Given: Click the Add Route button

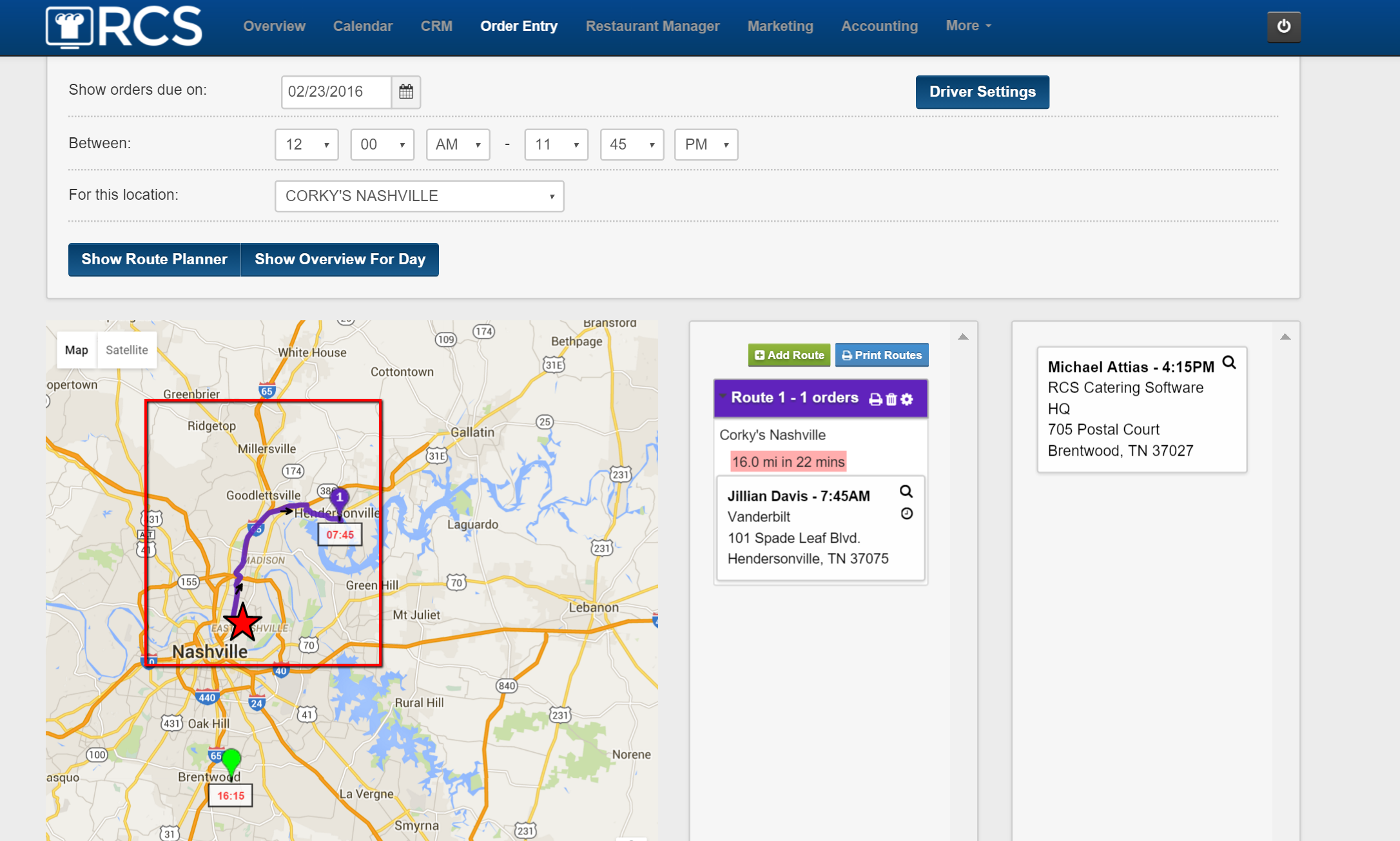Looking at the screenshot, I should coord(788,354).
